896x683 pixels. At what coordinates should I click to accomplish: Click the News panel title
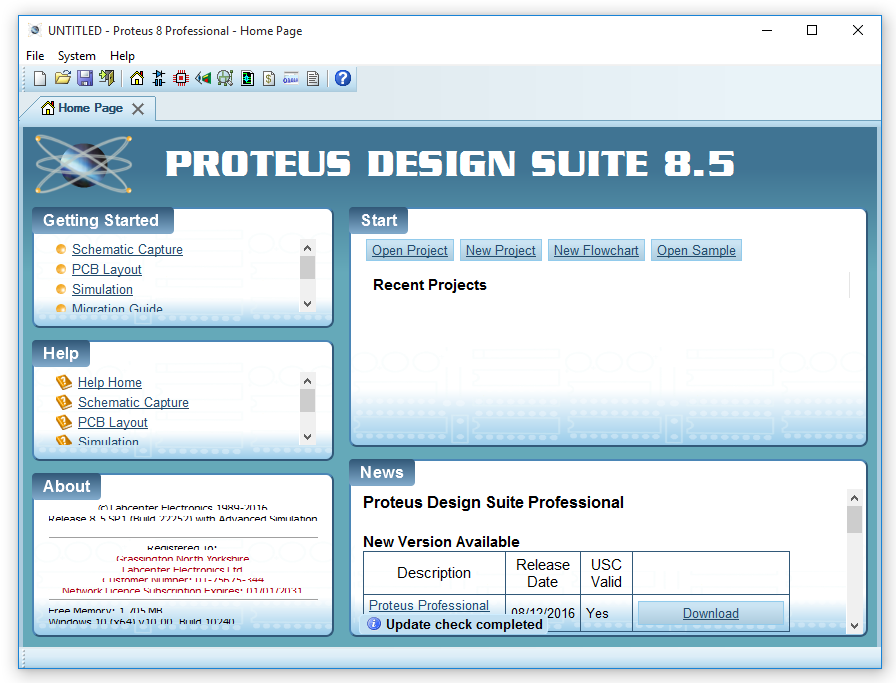pyautogui.click(x=382, y=472)
